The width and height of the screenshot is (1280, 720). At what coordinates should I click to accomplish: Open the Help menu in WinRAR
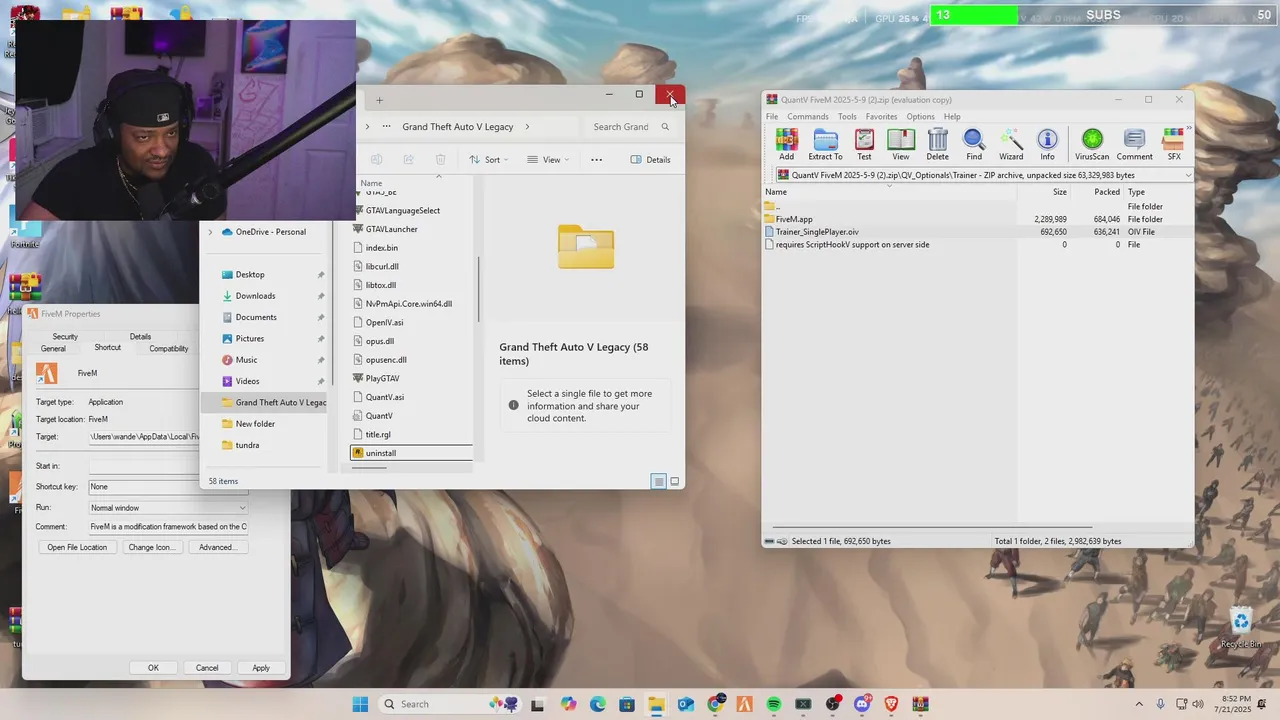point(952,117)
